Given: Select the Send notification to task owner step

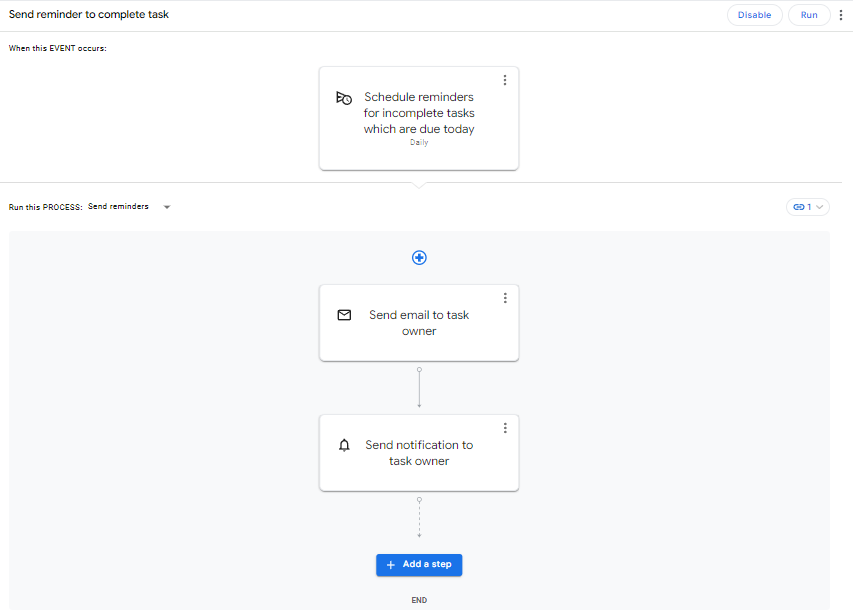Looking at the screenshot, I should 419,453.
